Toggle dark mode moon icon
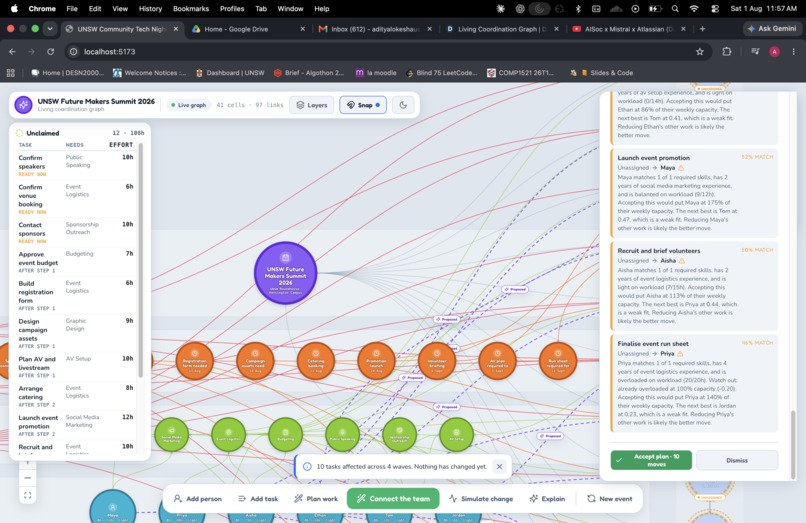This screenshot has height=523, width=806. tap(403, 105)
